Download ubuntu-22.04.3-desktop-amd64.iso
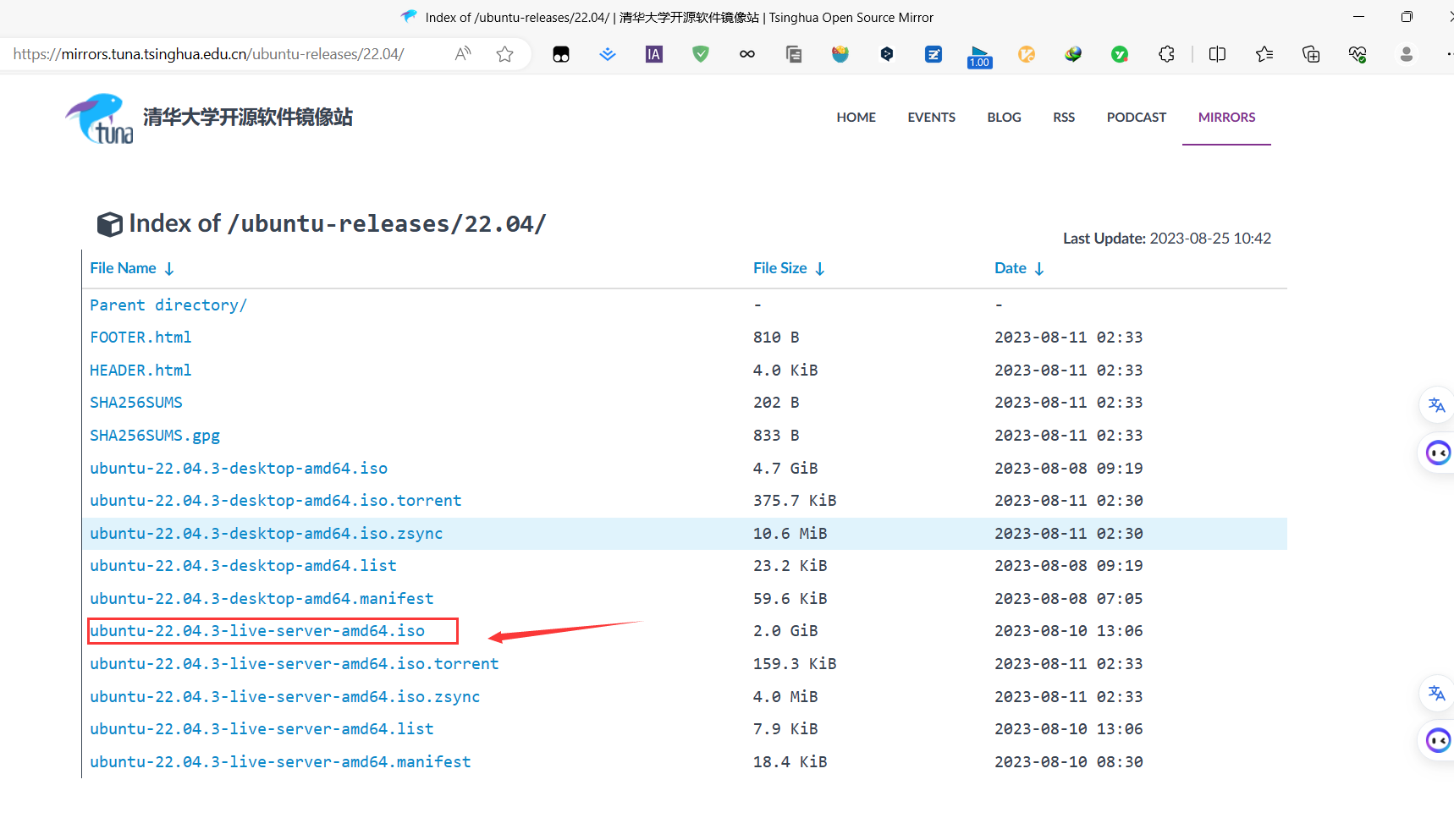 pyautogui.click(x=239, y=469)
